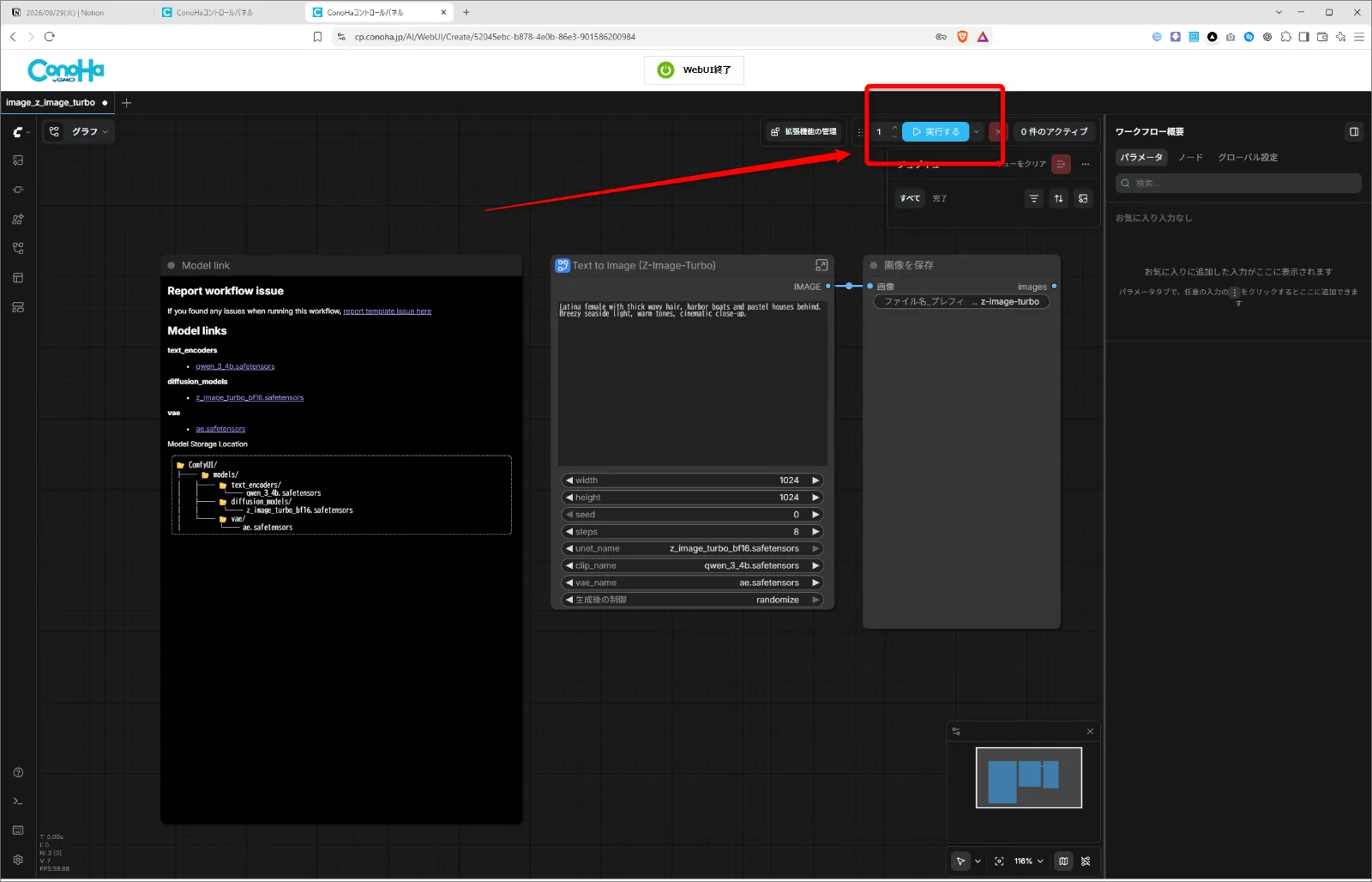
Task: Switch to the グローバル設定 tab
Action: (1248, 158)
